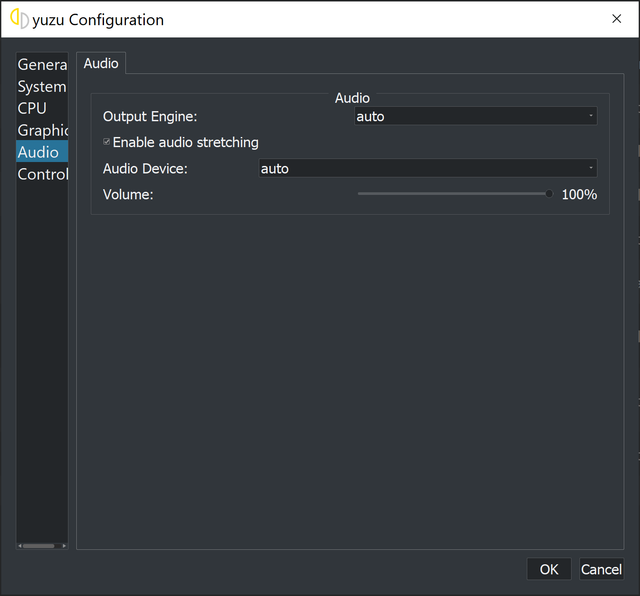640x596 pixels.
Task: Click the Volume label
Action: (x=128, y=195)
